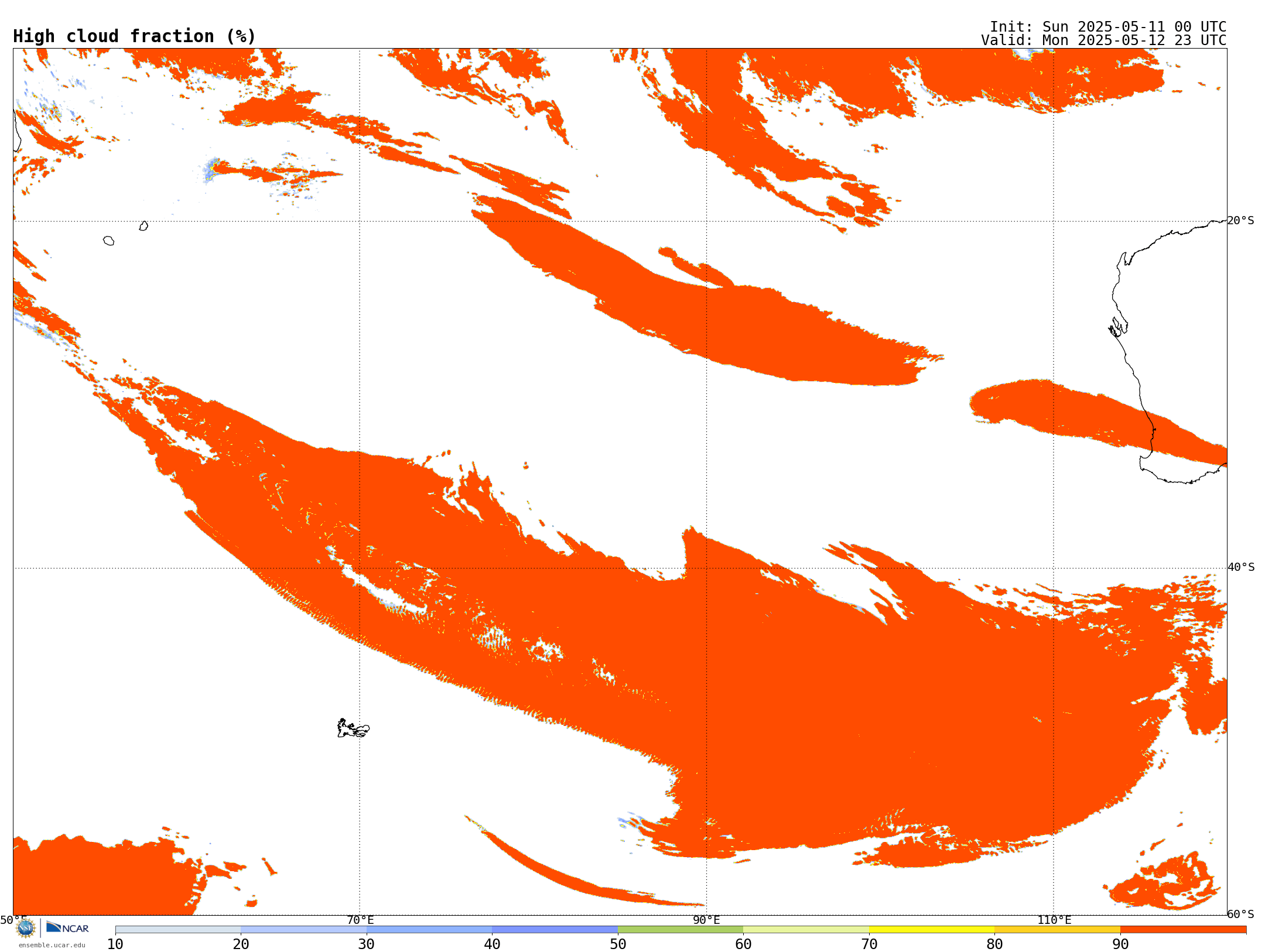Click the 90+ orange-red colorbar segment
This screenshot has height=952, width=1265.
tap(1183, 929)
